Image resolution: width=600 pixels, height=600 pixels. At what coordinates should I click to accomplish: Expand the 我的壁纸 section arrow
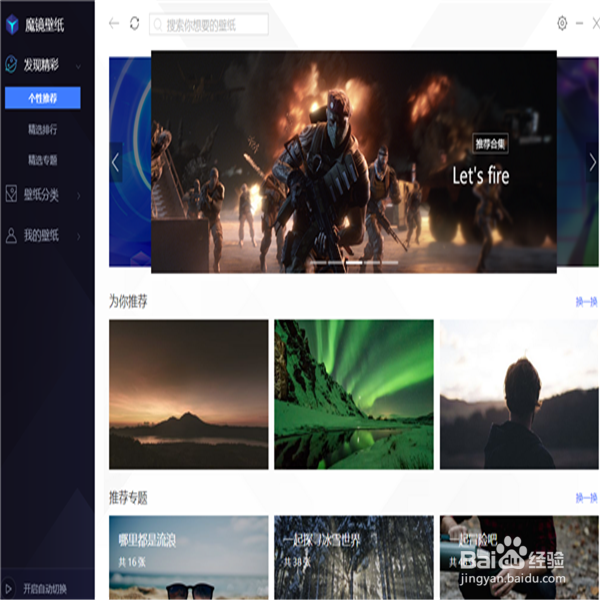(x=78, y=236)
